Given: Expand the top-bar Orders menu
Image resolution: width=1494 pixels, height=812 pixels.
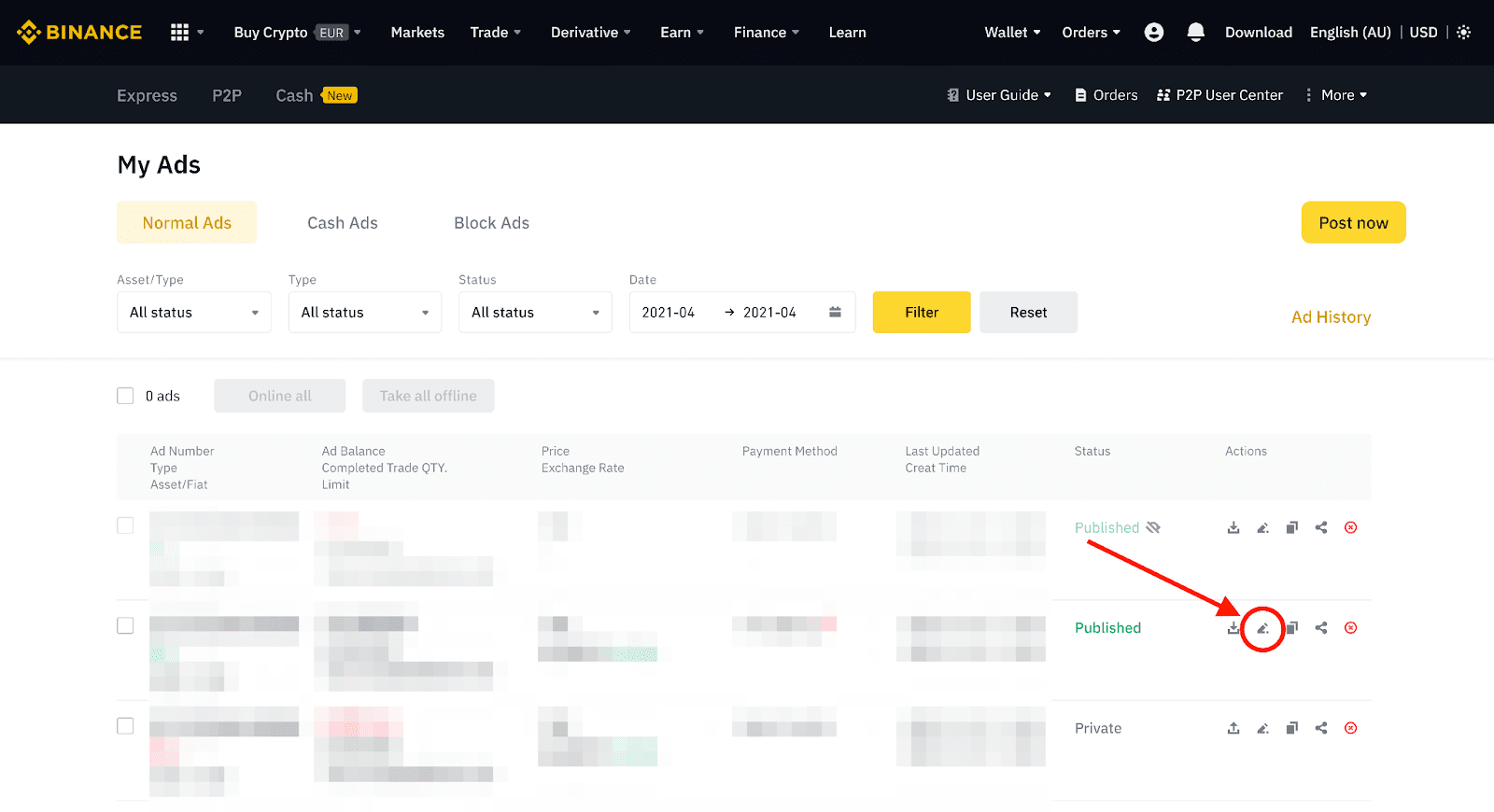Looking at the screenshot, I should pos(1091,33).
